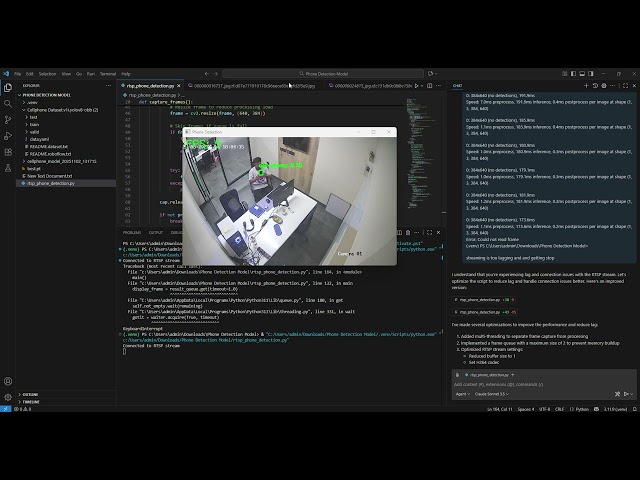Open the Accounts icon in activity bar
640x480 pixels.
point(8,381)
